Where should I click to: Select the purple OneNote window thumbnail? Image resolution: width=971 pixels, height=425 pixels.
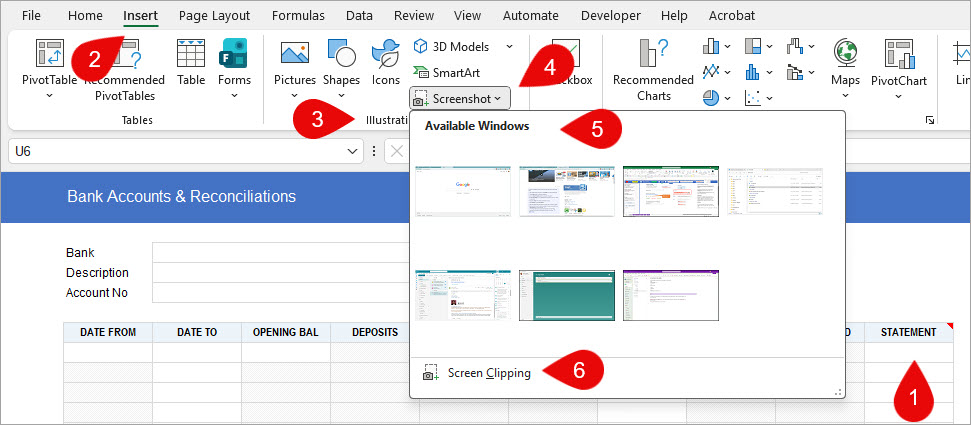[670, 294]
